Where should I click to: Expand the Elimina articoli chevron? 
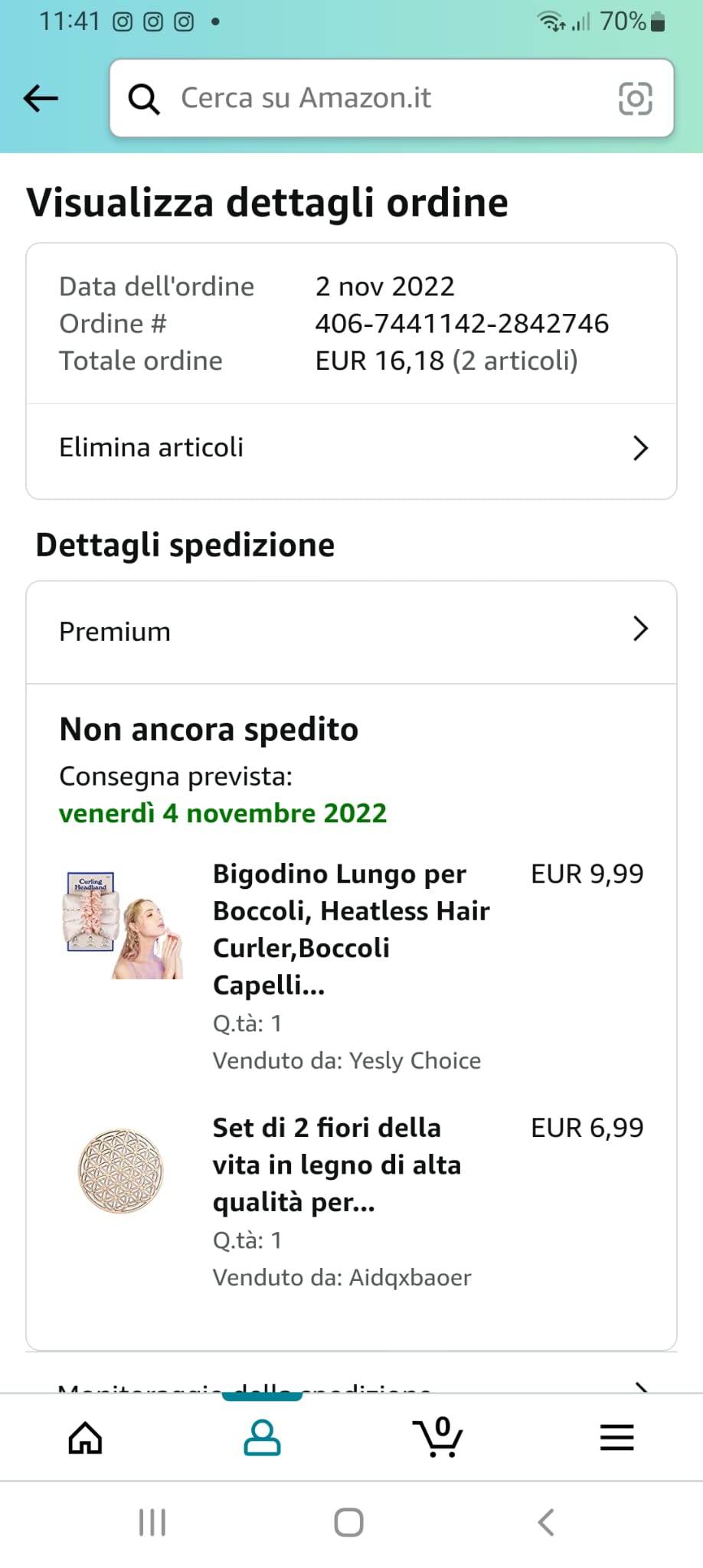tap(640, 448)
